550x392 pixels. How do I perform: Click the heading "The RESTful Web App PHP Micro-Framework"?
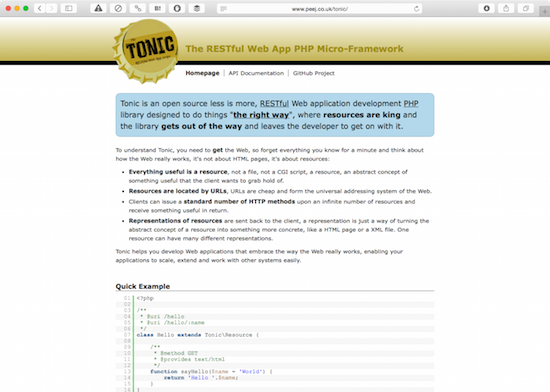pyautogui.click(x=294, y=49)
